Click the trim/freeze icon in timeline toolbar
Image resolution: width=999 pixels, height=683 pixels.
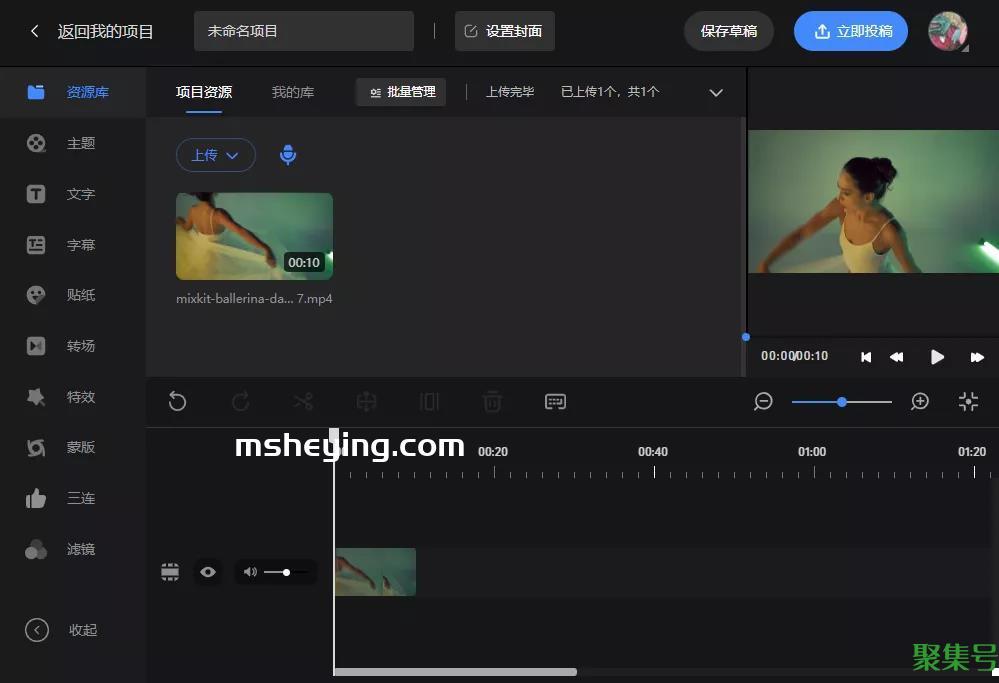pos(429,402)
